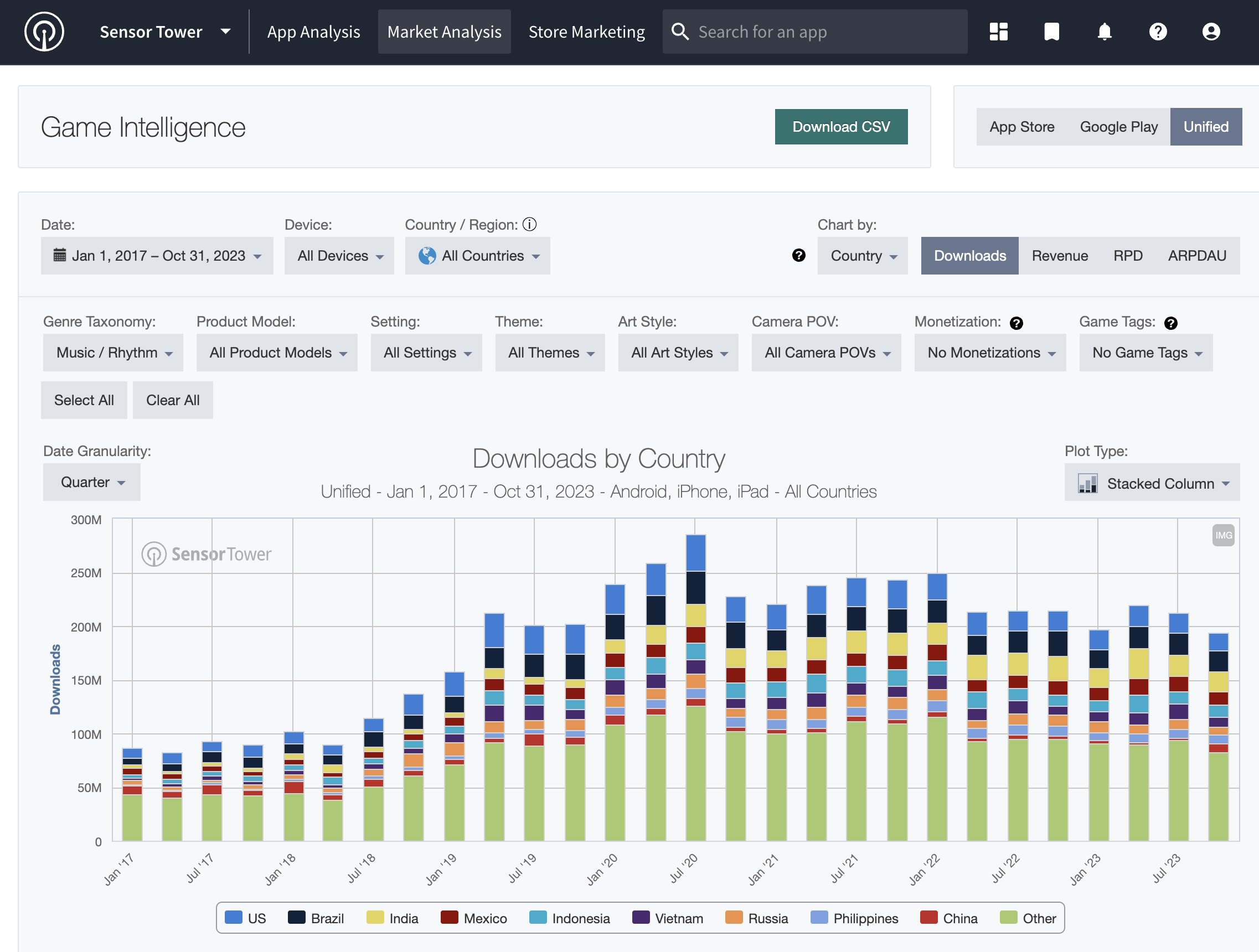The image size is (1259, 952).
Task: Click the help question mark in header
Action: pos(1158,32)
